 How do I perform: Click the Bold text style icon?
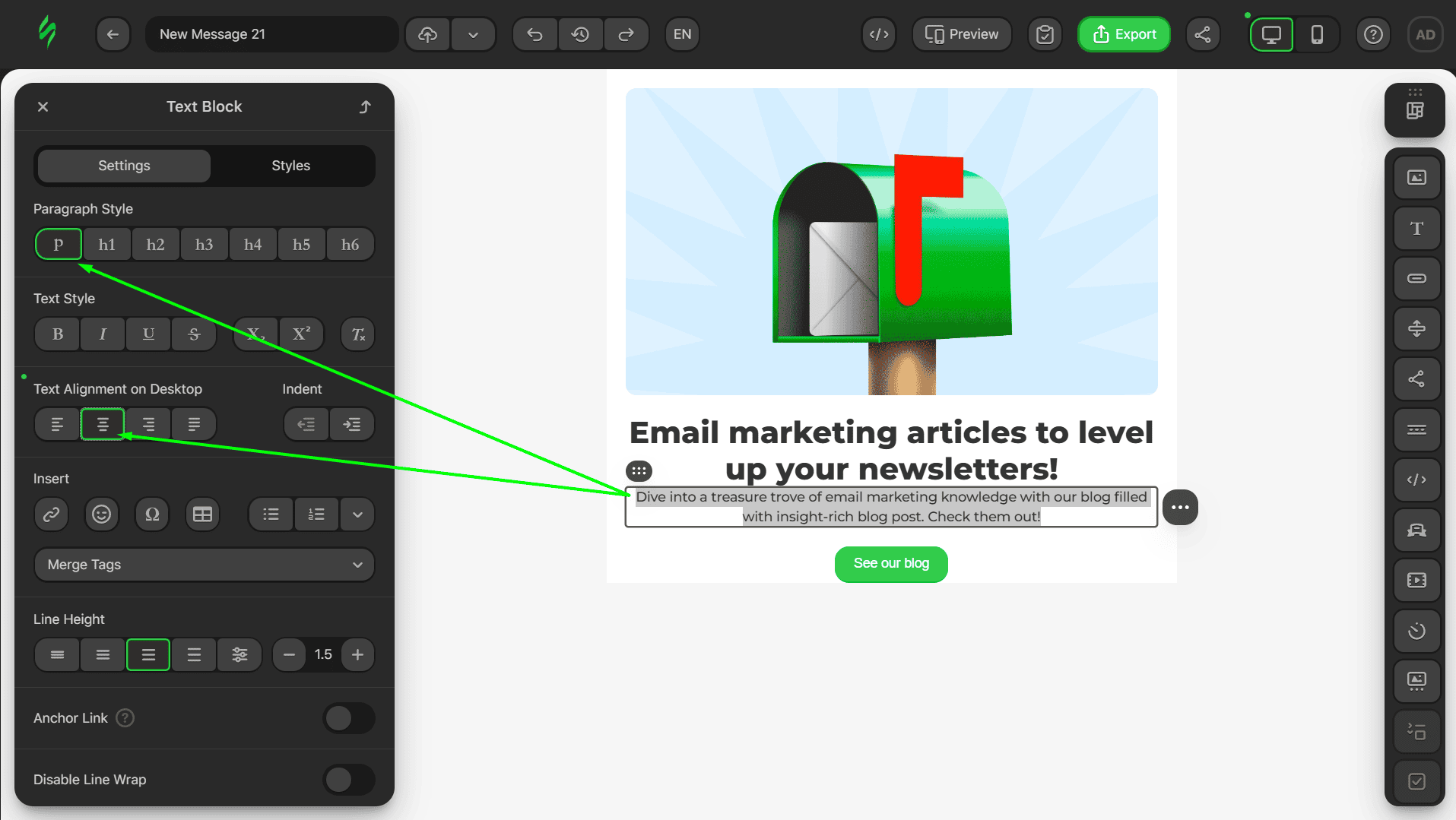point(58,334)
